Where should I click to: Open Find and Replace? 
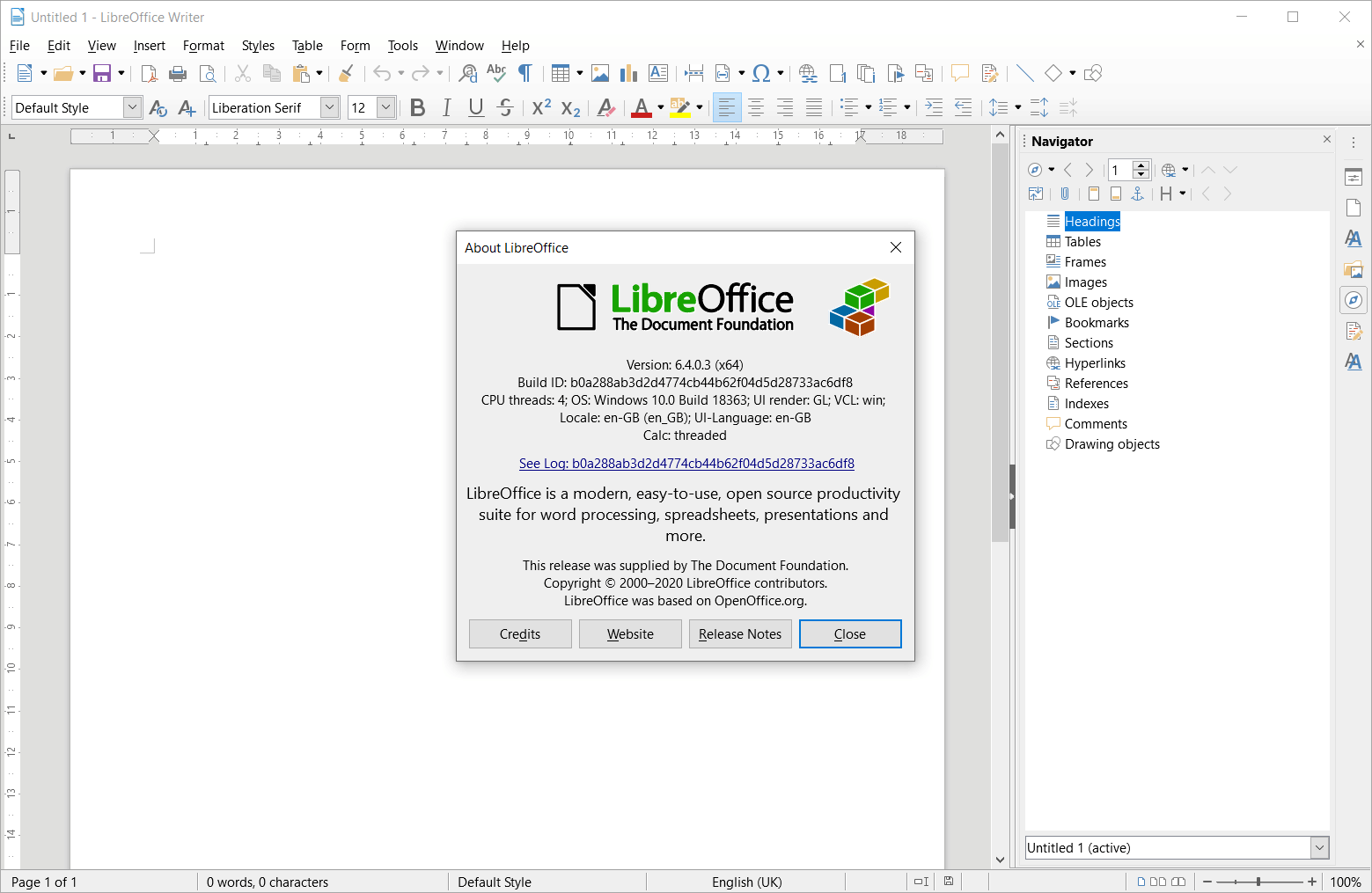point(468,73)
